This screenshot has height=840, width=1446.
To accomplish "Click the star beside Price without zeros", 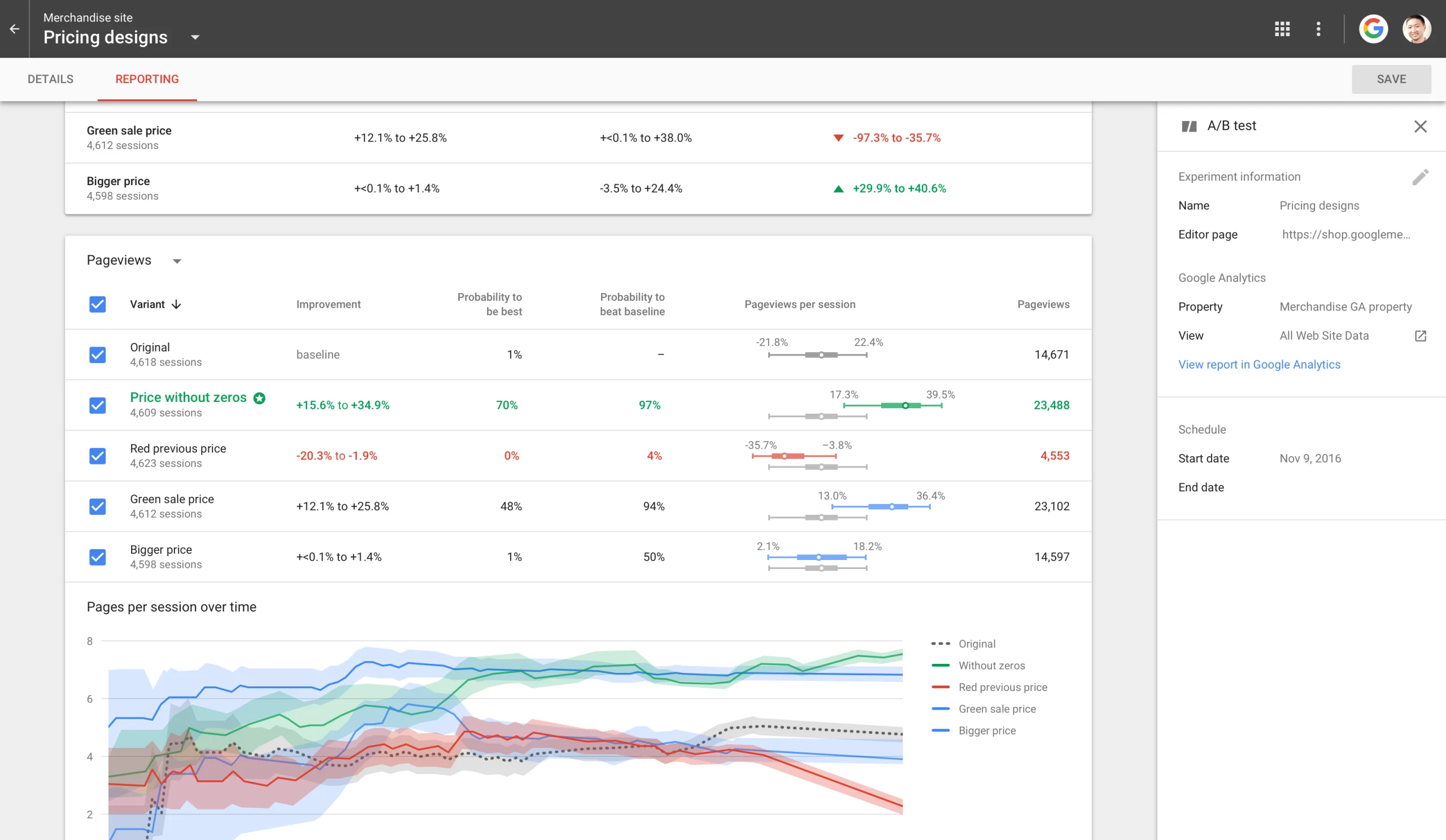I will [259, 397].
